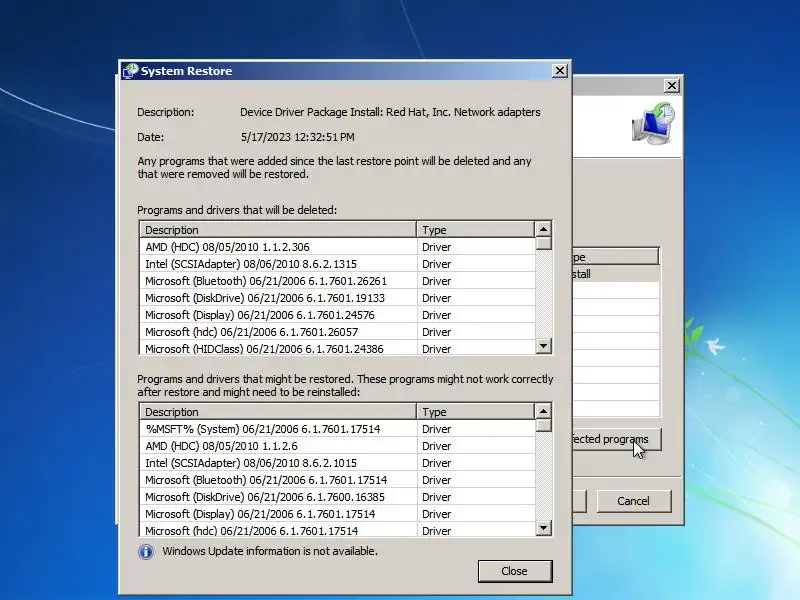Sort deleted list by Type header

pyautogui.click(x=476, y=230)
